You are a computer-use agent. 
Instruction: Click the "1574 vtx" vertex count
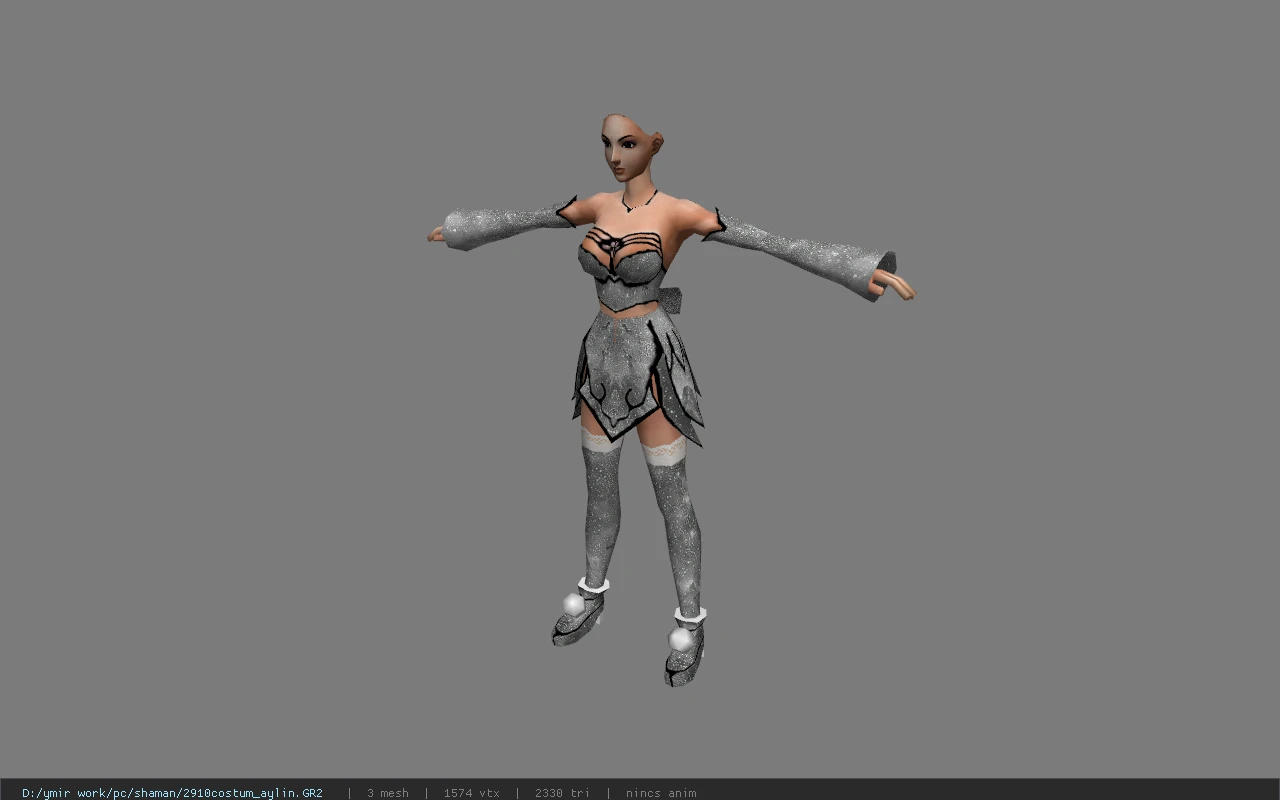click(x=472, y=793)
